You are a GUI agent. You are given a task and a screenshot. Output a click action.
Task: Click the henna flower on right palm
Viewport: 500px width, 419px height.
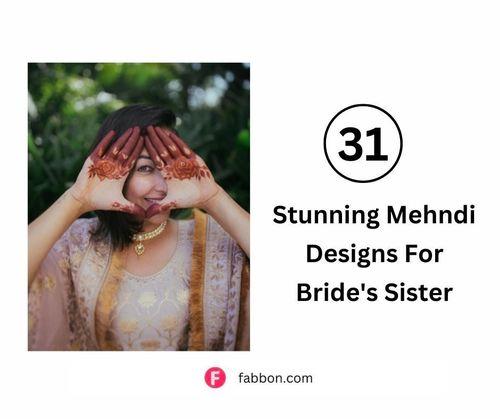tap(185, 168)
